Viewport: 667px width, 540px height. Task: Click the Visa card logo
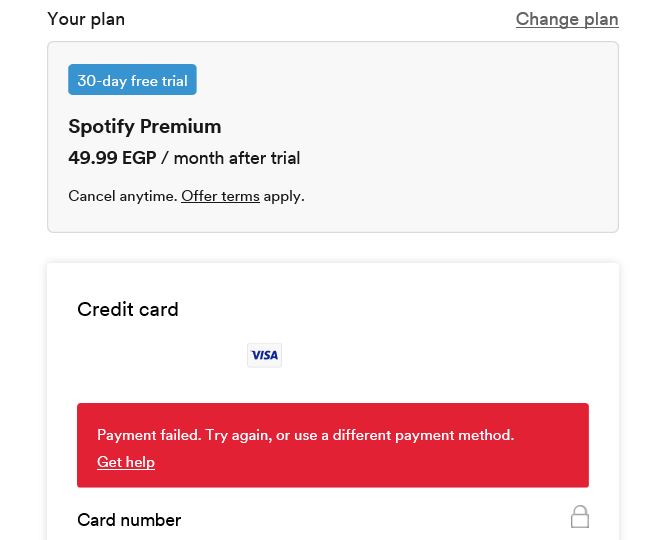[x=265, y=355]
